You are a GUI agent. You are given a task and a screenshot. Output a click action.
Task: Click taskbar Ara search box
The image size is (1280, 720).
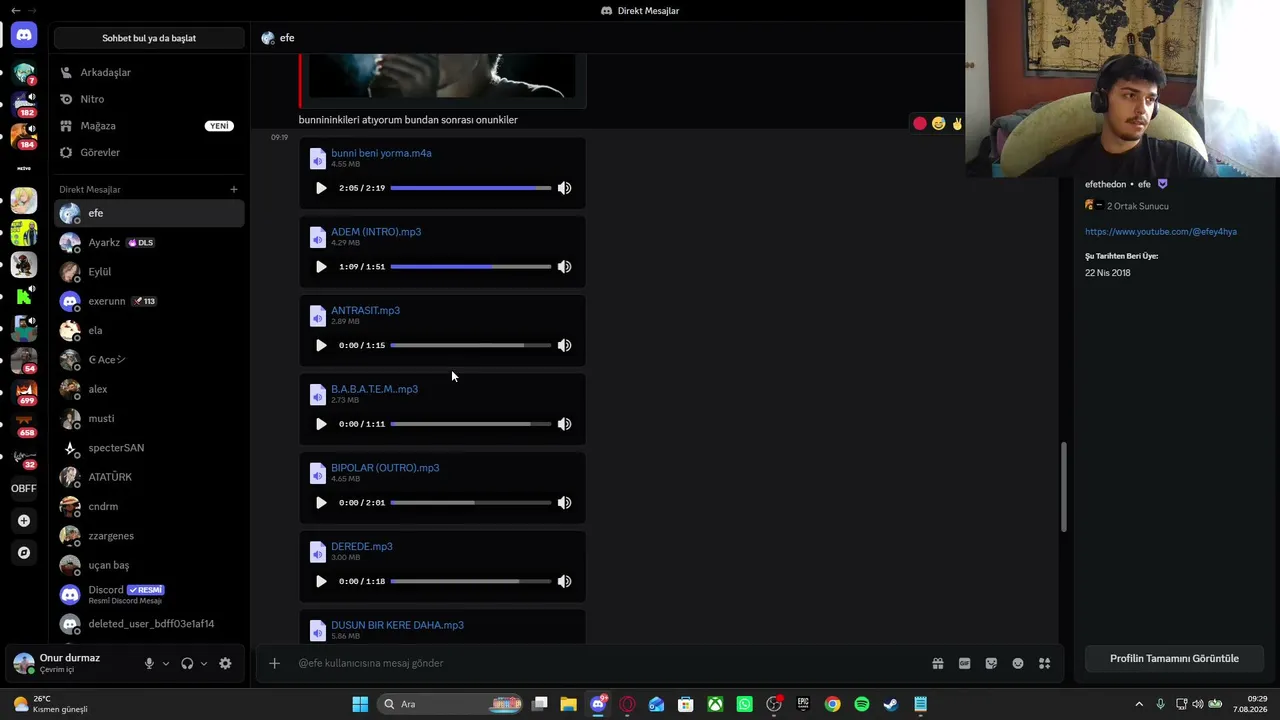click(451, 704)
